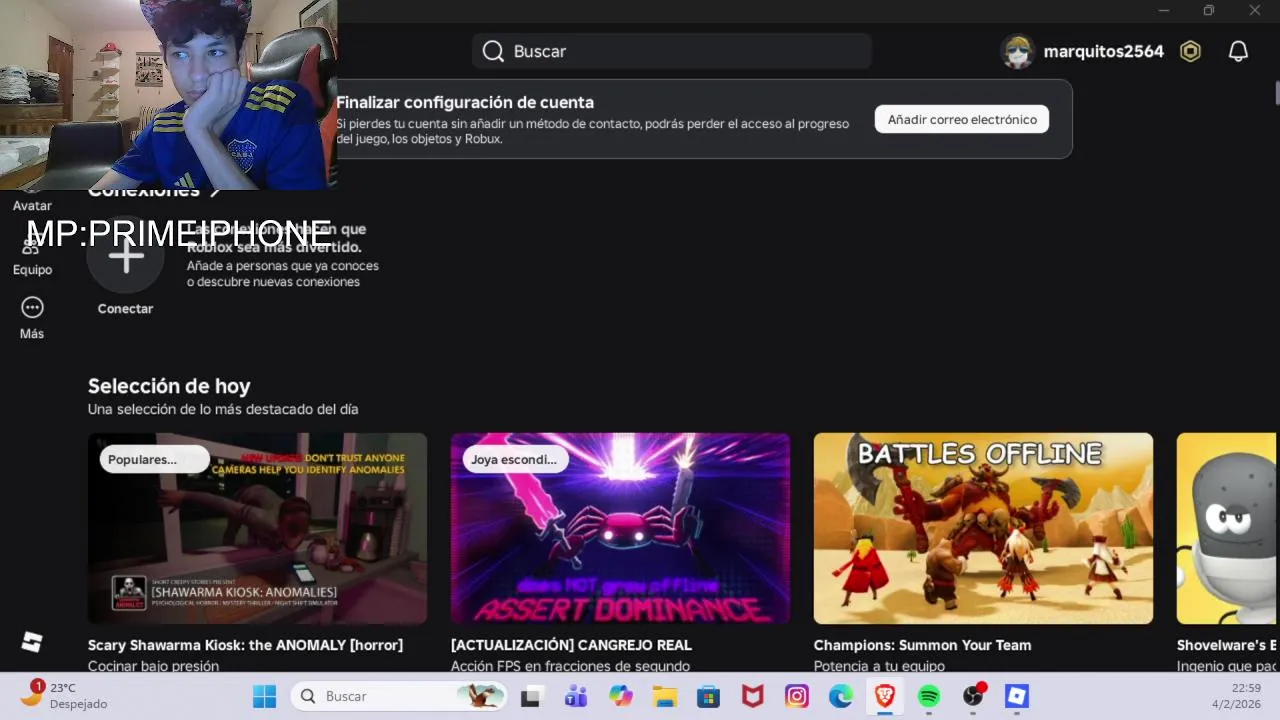Open Shovelware's game thumbnail with gray character

tap(1226, 528)
